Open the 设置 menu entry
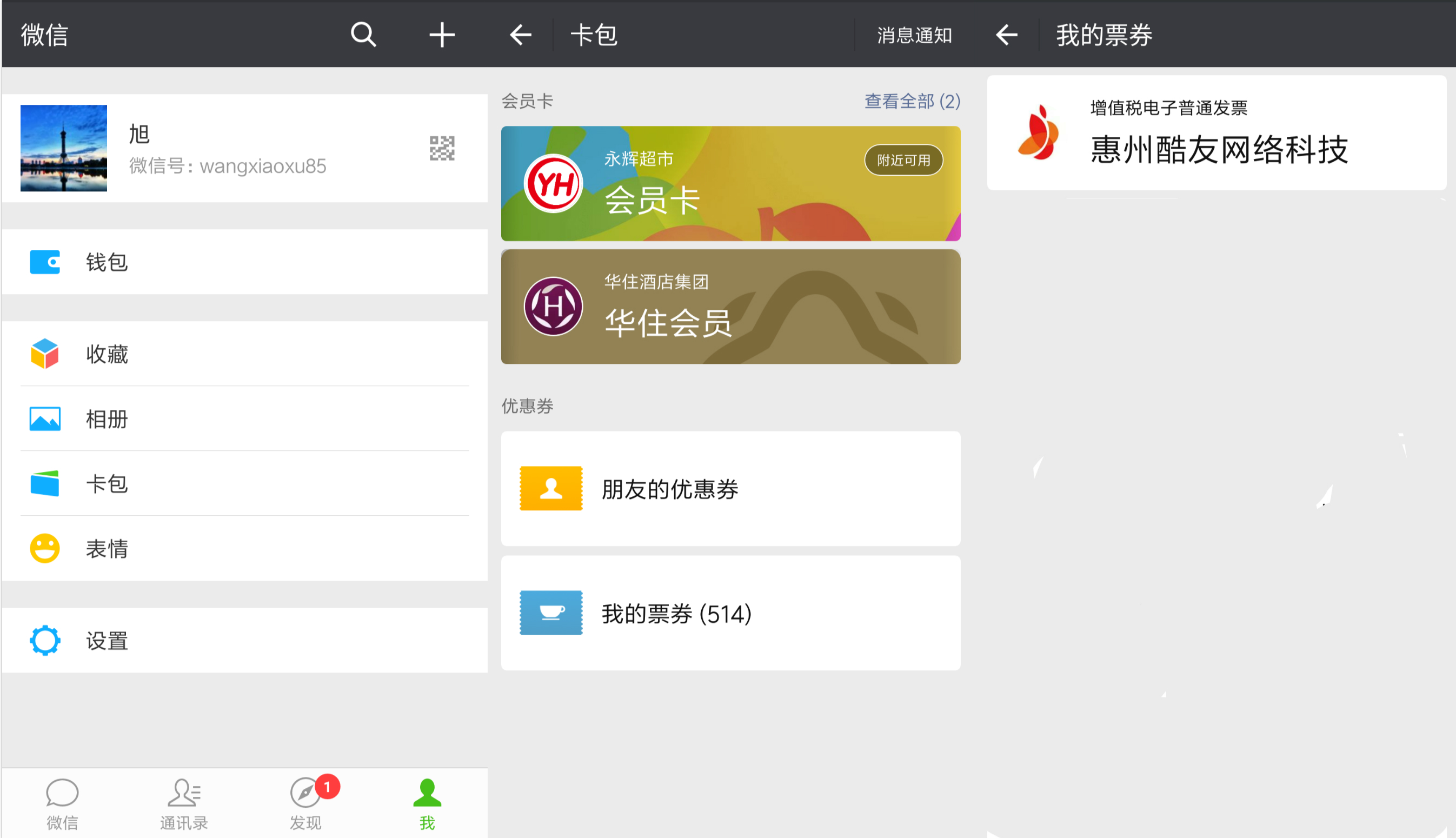The image size is (1456, 838). (245, 640)
